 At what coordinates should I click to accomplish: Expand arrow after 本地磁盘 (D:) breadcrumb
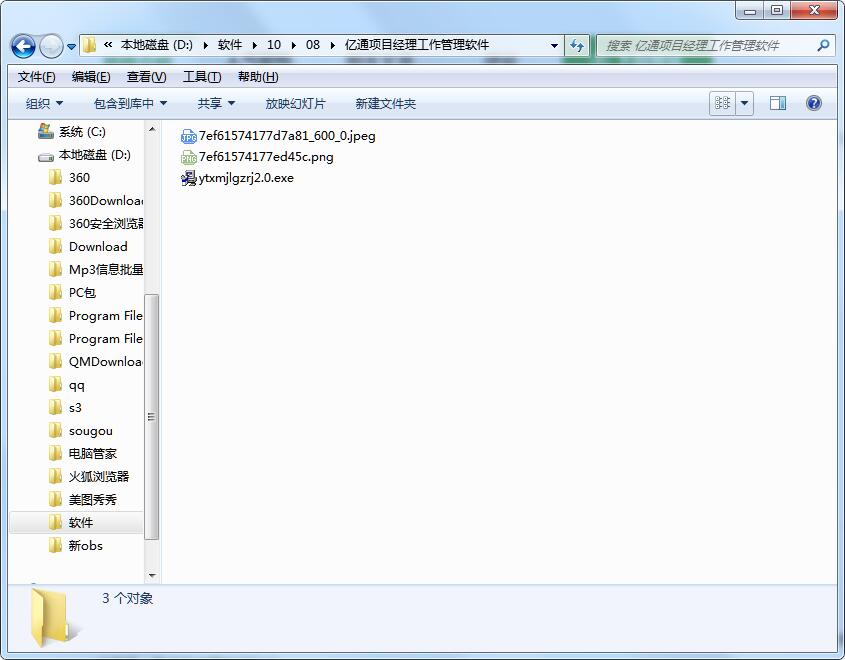click(205, 45)
